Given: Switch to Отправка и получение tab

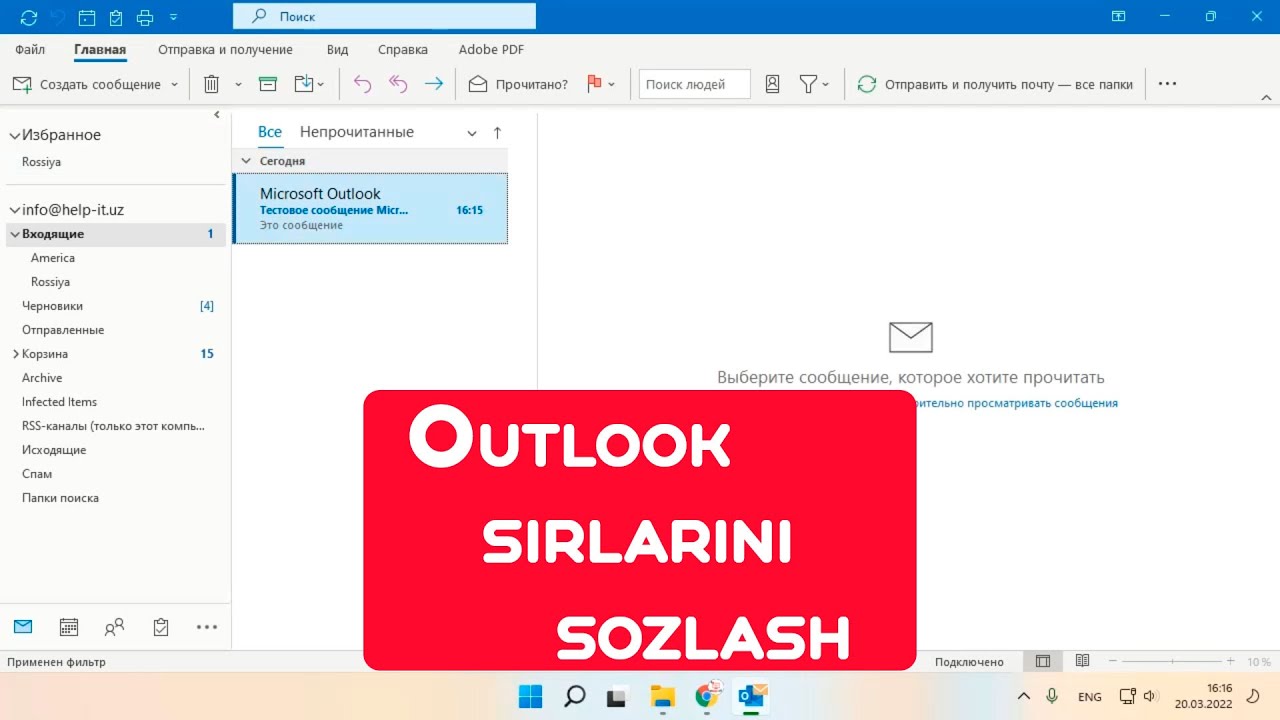Looking at the screenshot, I should tap(225, 49).
